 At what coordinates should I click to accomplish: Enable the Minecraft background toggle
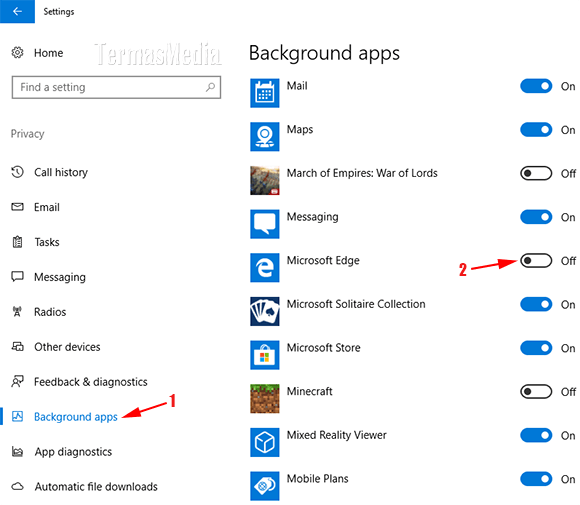[x=536, y=391]
